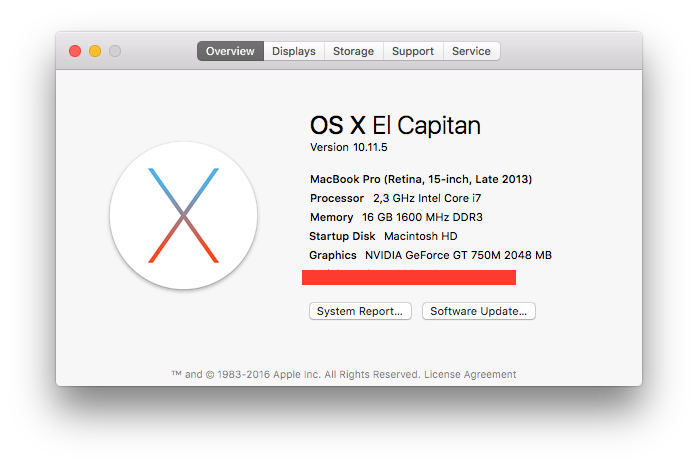
Task: Open System Report
Action: [360, 311]
